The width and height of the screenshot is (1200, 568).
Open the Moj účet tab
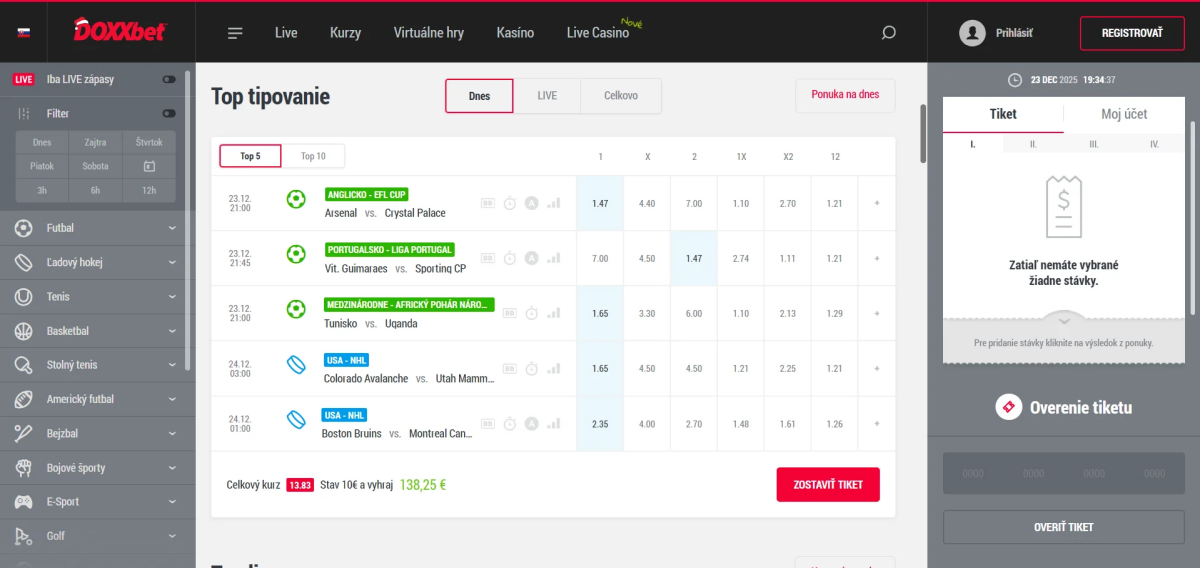pyautogui.click(x=1124, y=114)
